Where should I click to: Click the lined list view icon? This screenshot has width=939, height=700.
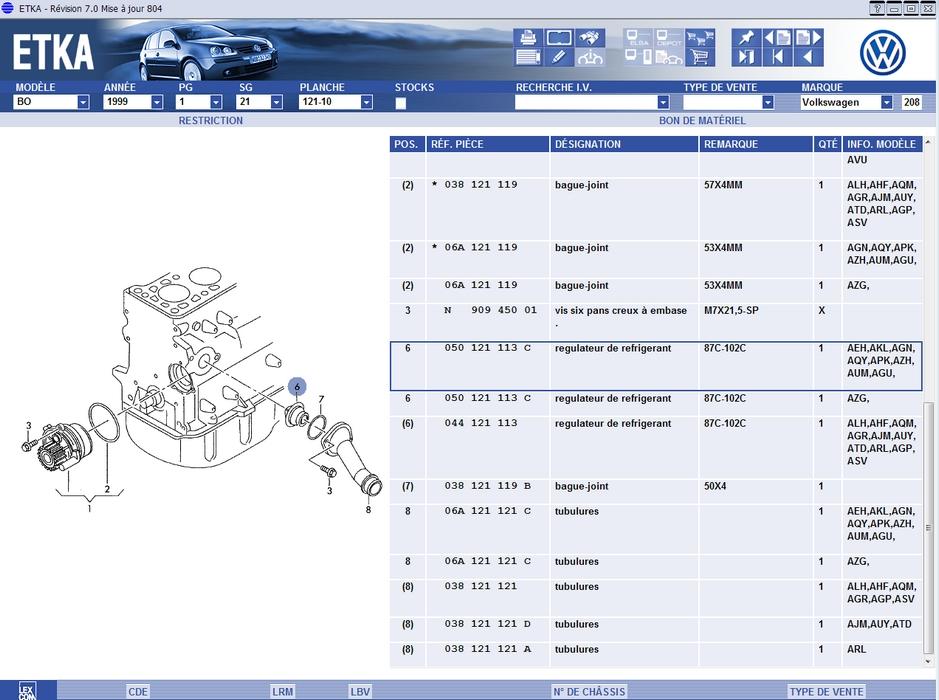pos(528,57)
